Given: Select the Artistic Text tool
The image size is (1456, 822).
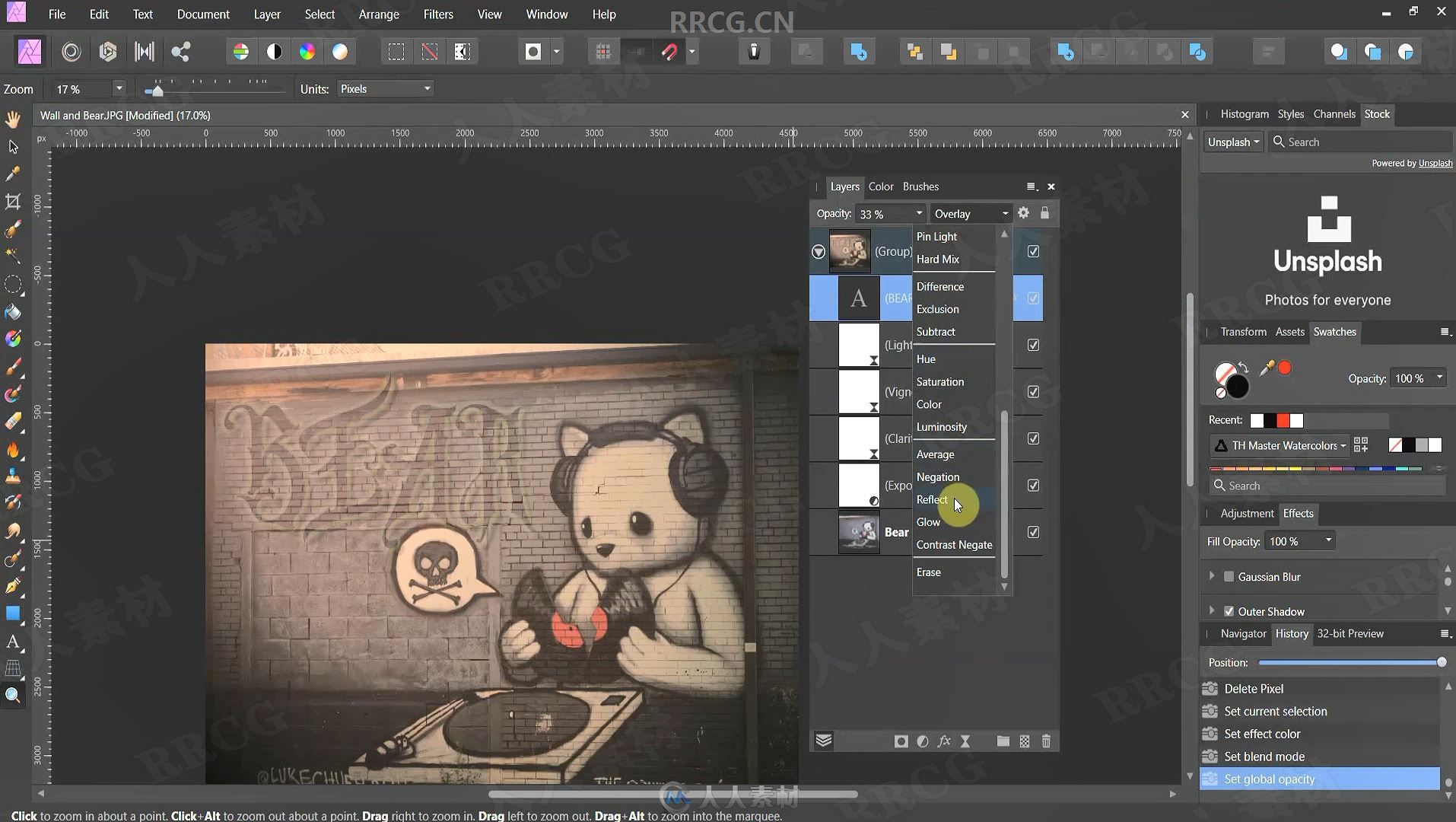Looking at the screenshot, I should tap(13, 642).
